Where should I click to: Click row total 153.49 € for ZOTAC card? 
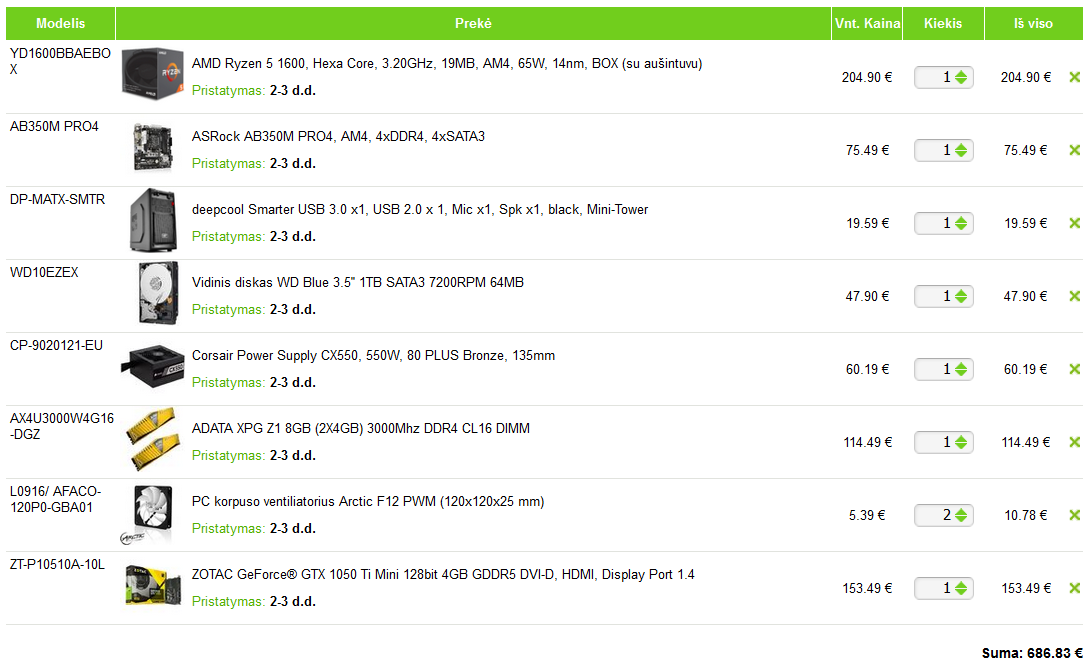click(x=1025, y=588)
